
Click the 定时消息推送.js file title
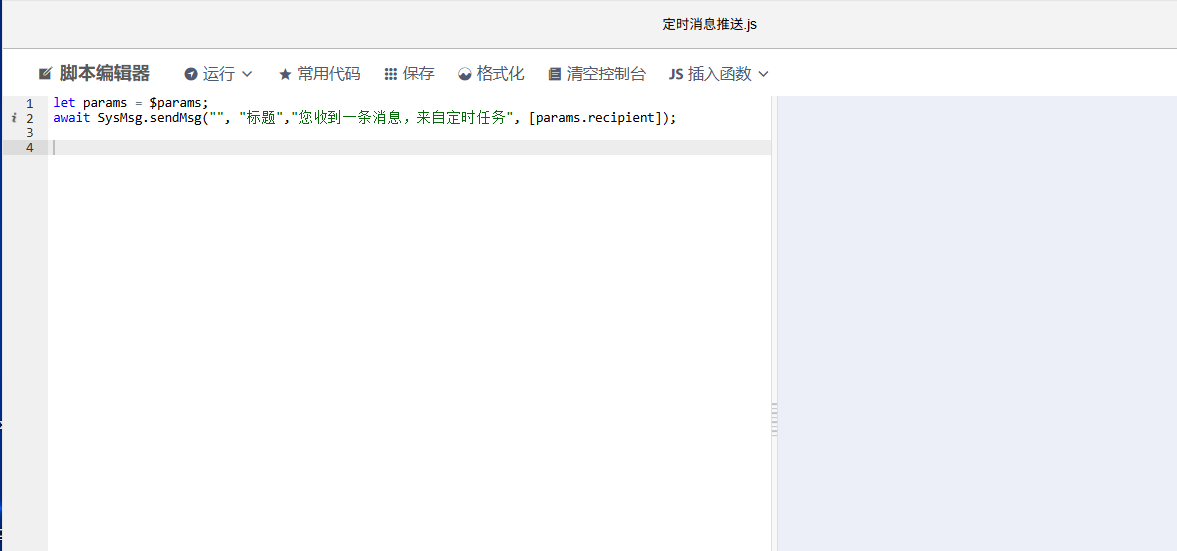click(710, 24)
